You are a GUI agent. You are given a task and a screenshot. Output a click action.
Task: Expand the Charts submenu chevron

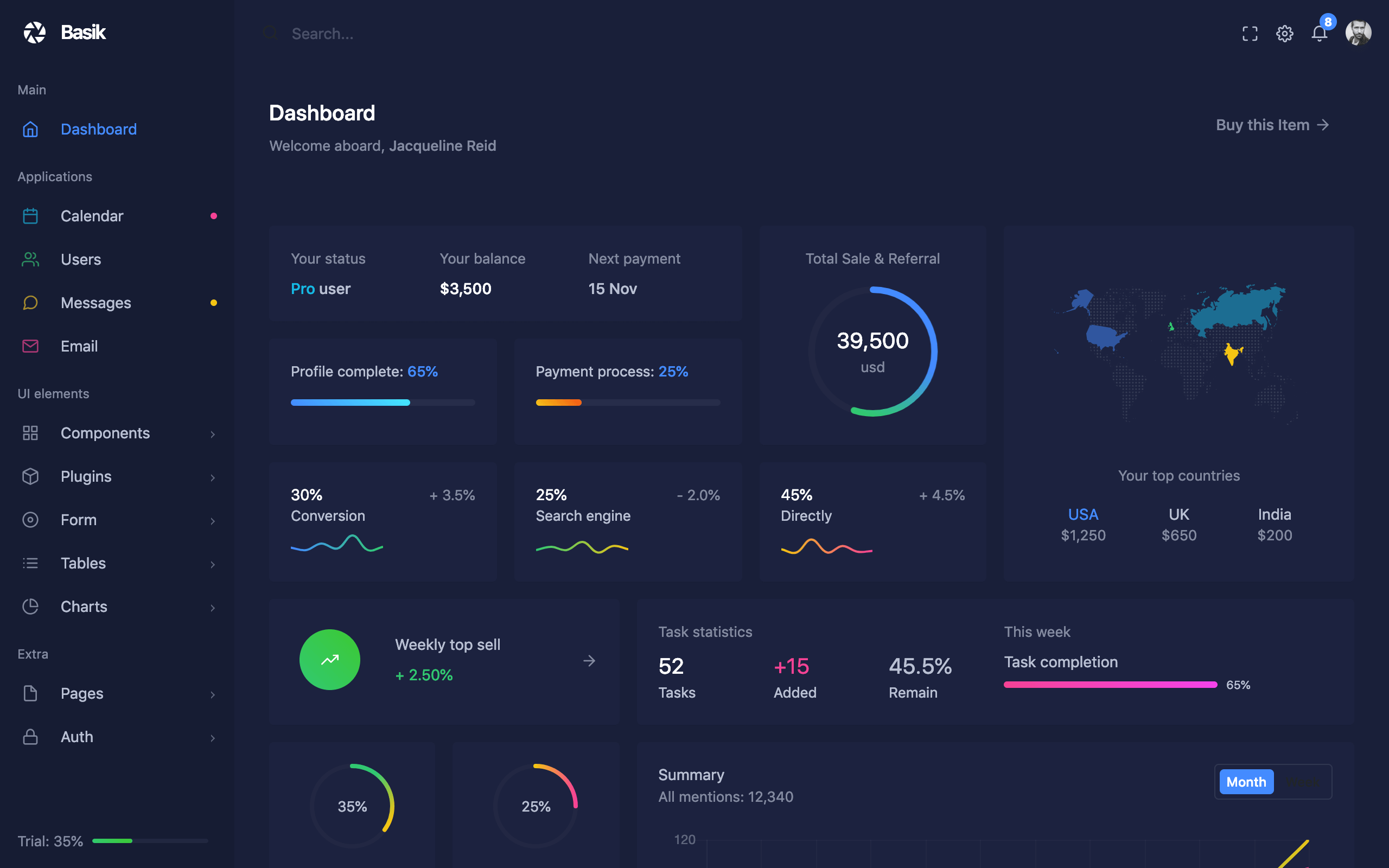tap(212, 608)
